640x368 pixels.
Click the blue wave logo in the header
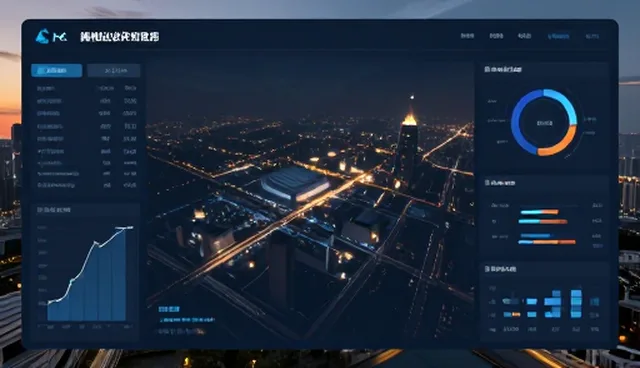pyautogui.click(x=43, y=36)
